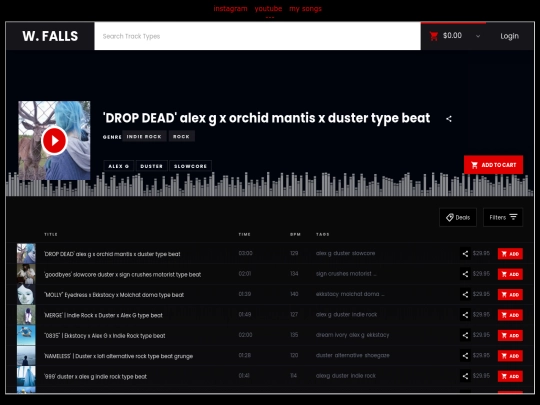
Task: Open '0835' Ekkstacy x Alex G title
Action: click(104, 335)
